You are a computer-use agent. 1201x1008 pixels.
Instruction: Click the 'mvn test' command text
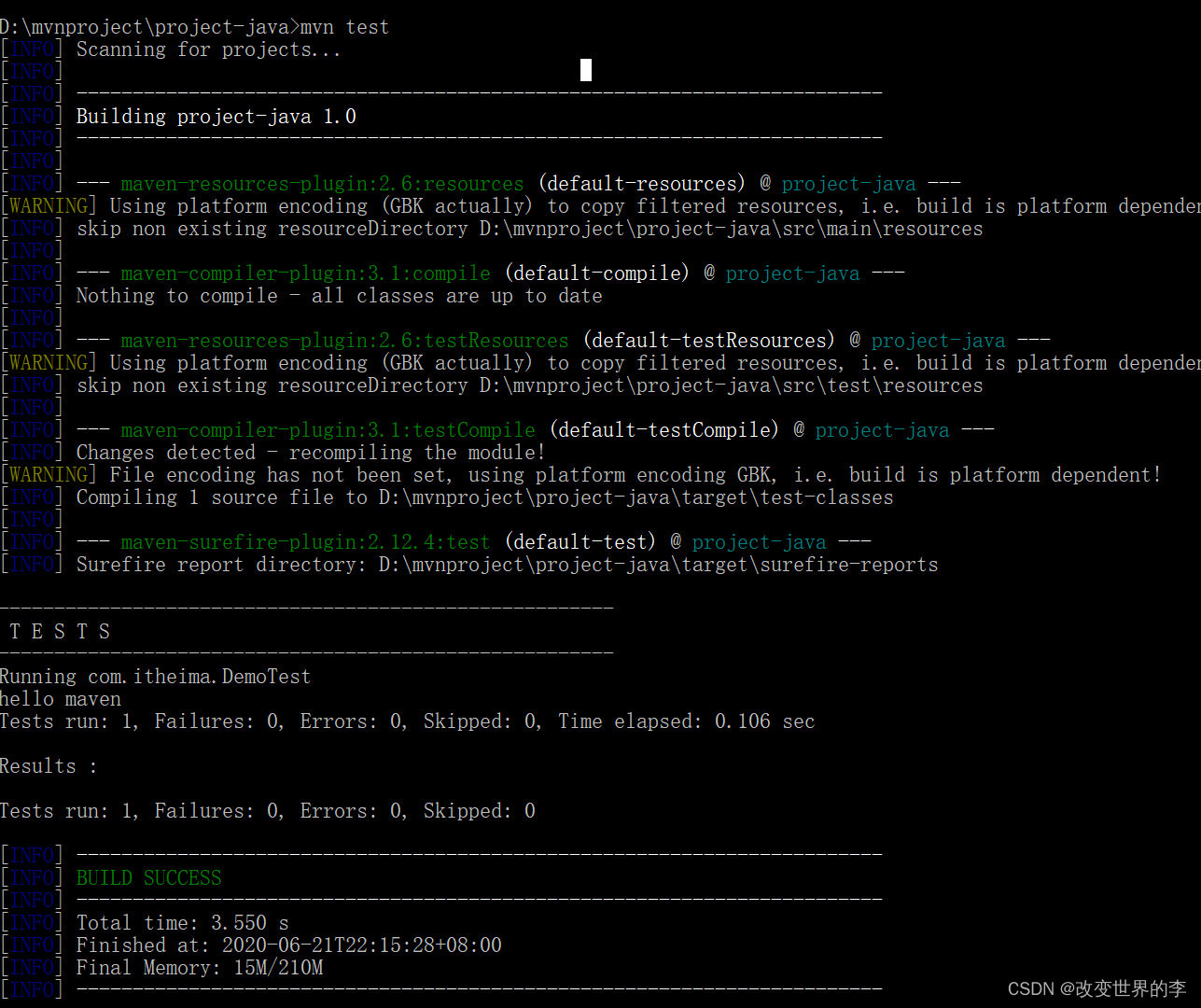[x=344, y=27]
